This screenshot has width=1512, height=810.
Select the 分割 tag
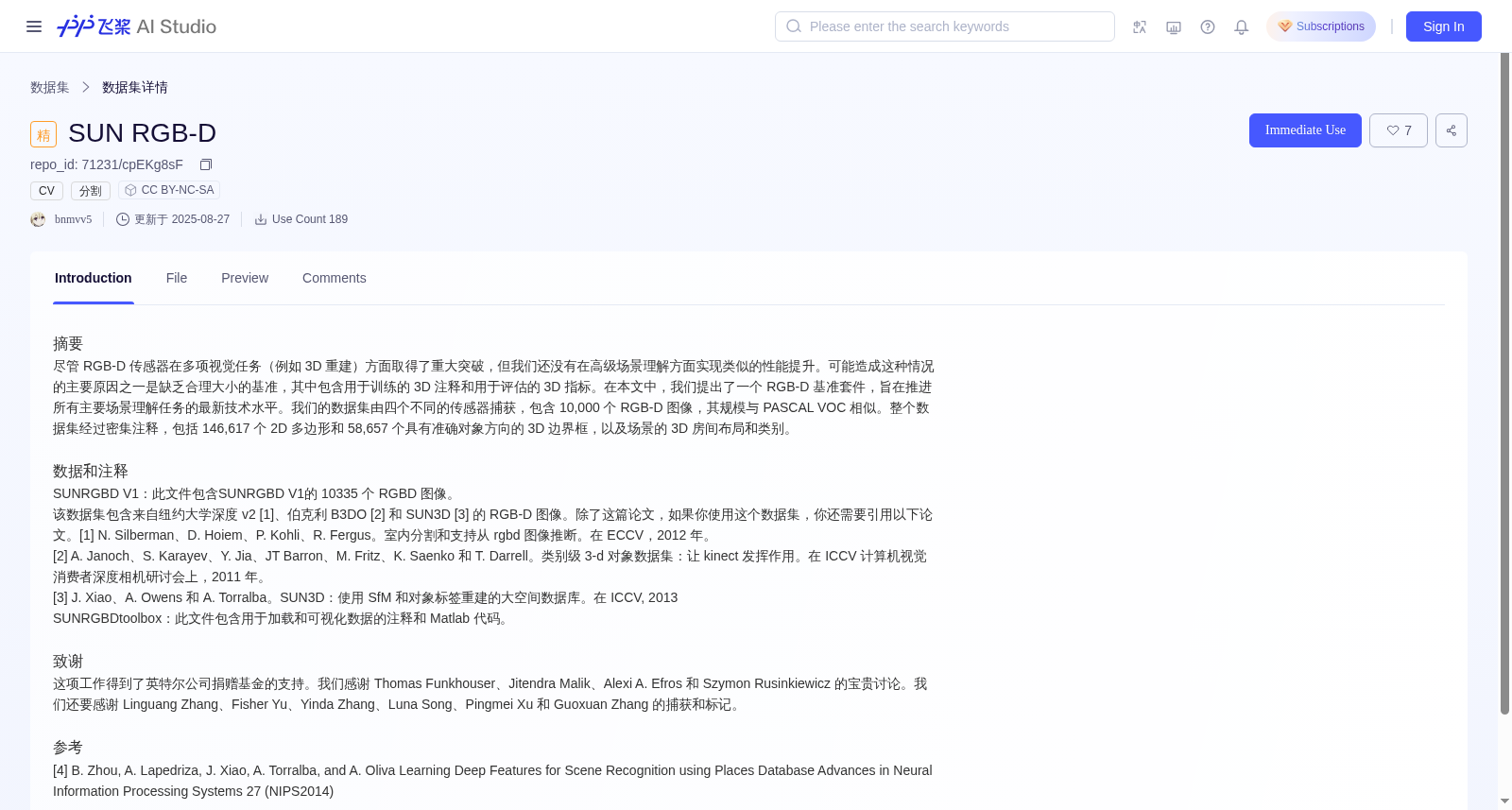91,191
